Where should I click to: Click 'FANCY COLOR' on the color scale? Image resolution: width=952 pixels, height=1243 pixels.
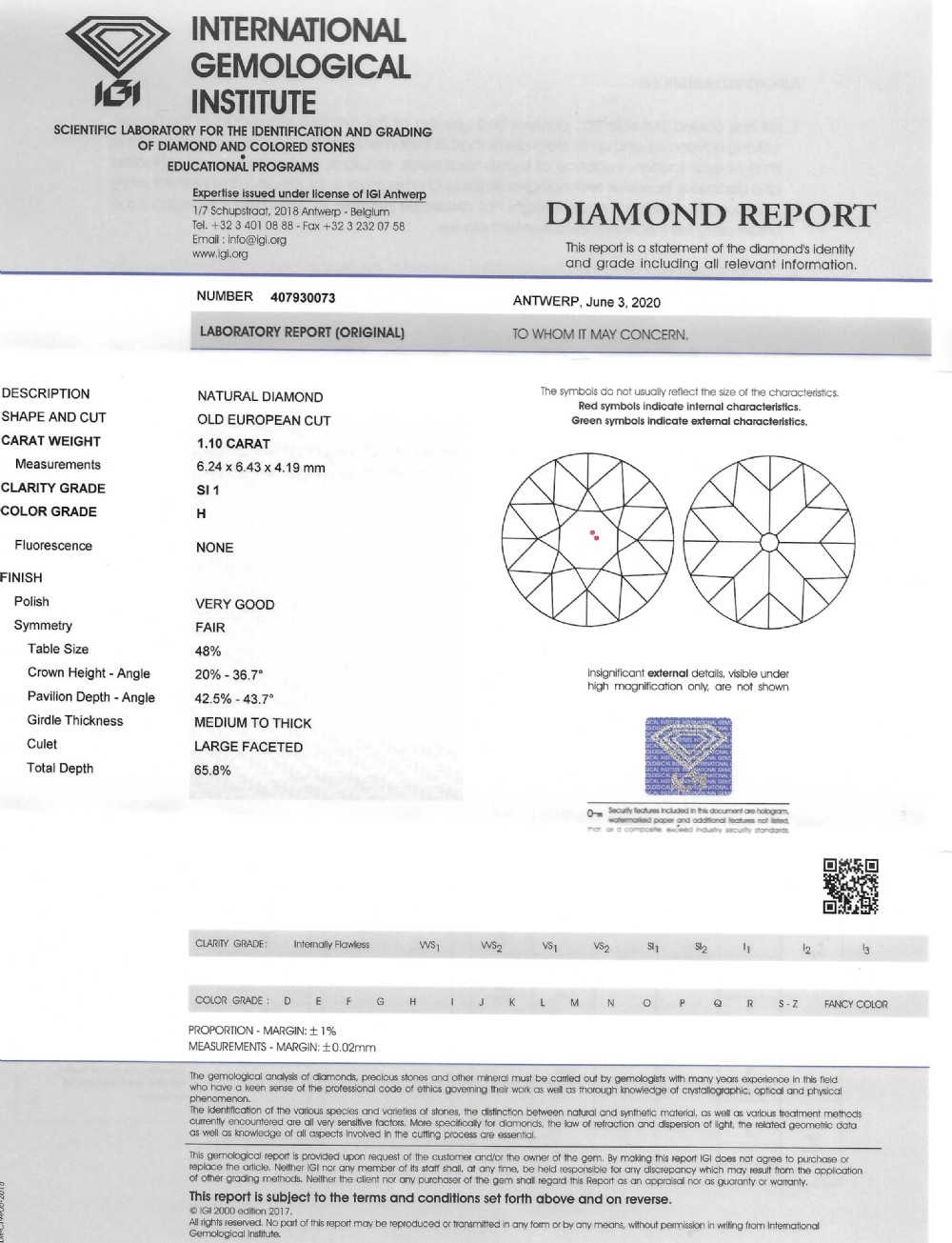(856, 1004)
